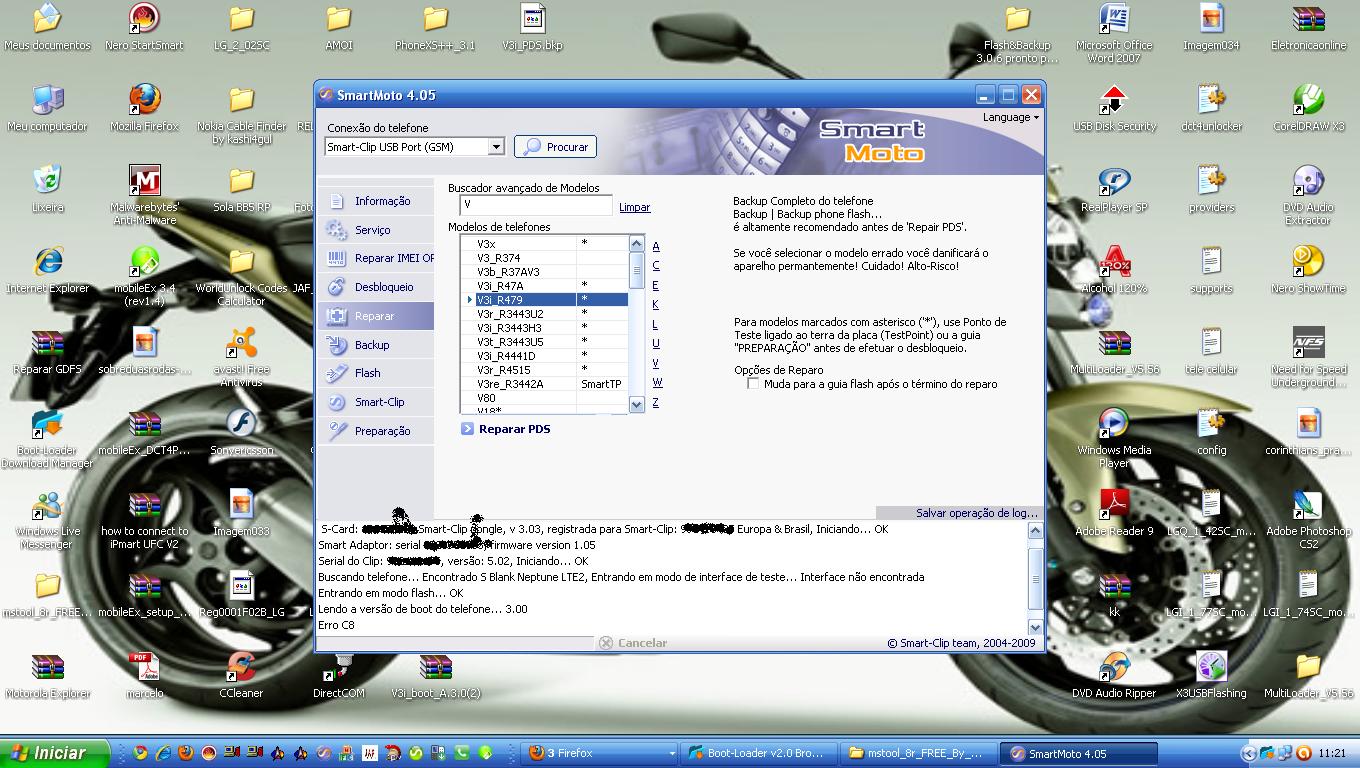
Task: Select the CCleaner desktop icon
Action: [241, 677]
